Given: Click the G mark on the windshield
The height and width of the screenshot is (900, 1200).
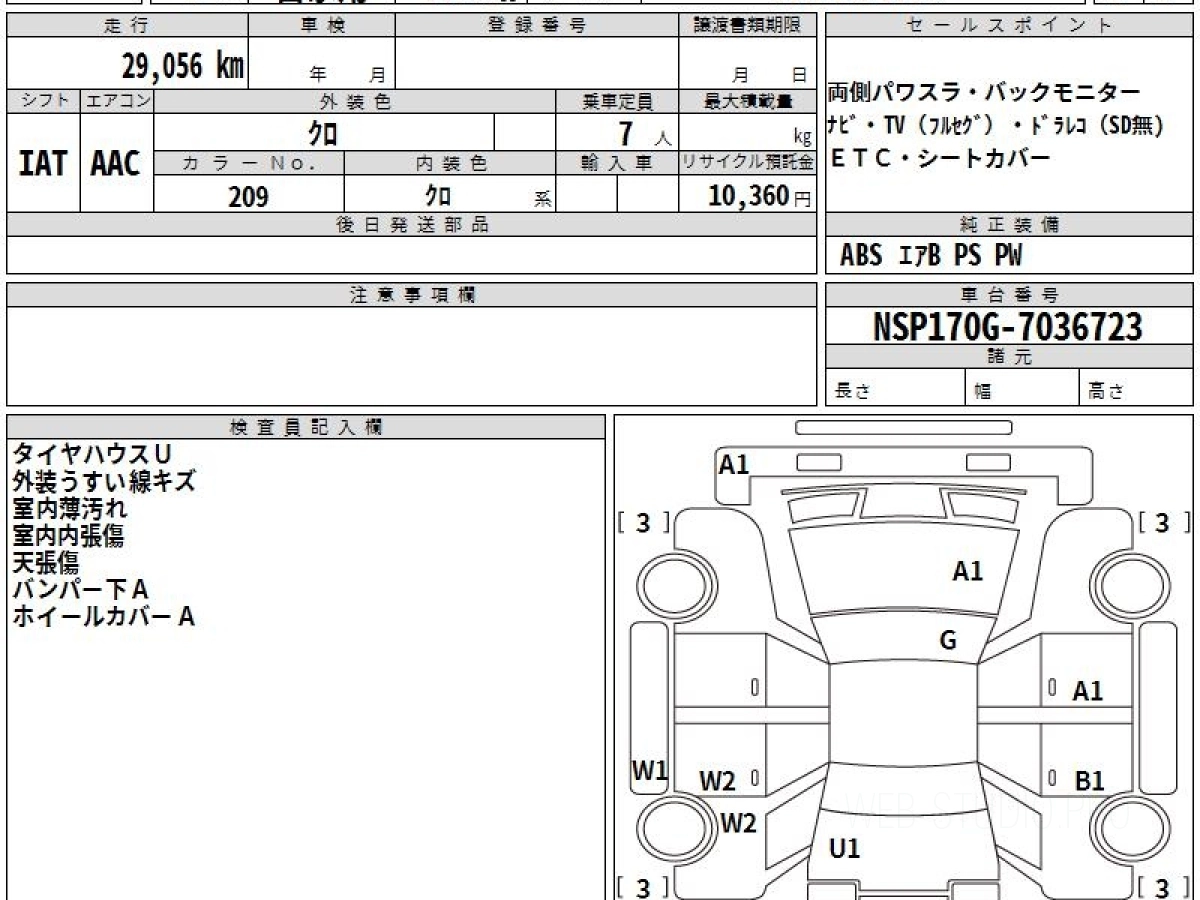Looking at the screenshot, I should [x=948, y=641].
